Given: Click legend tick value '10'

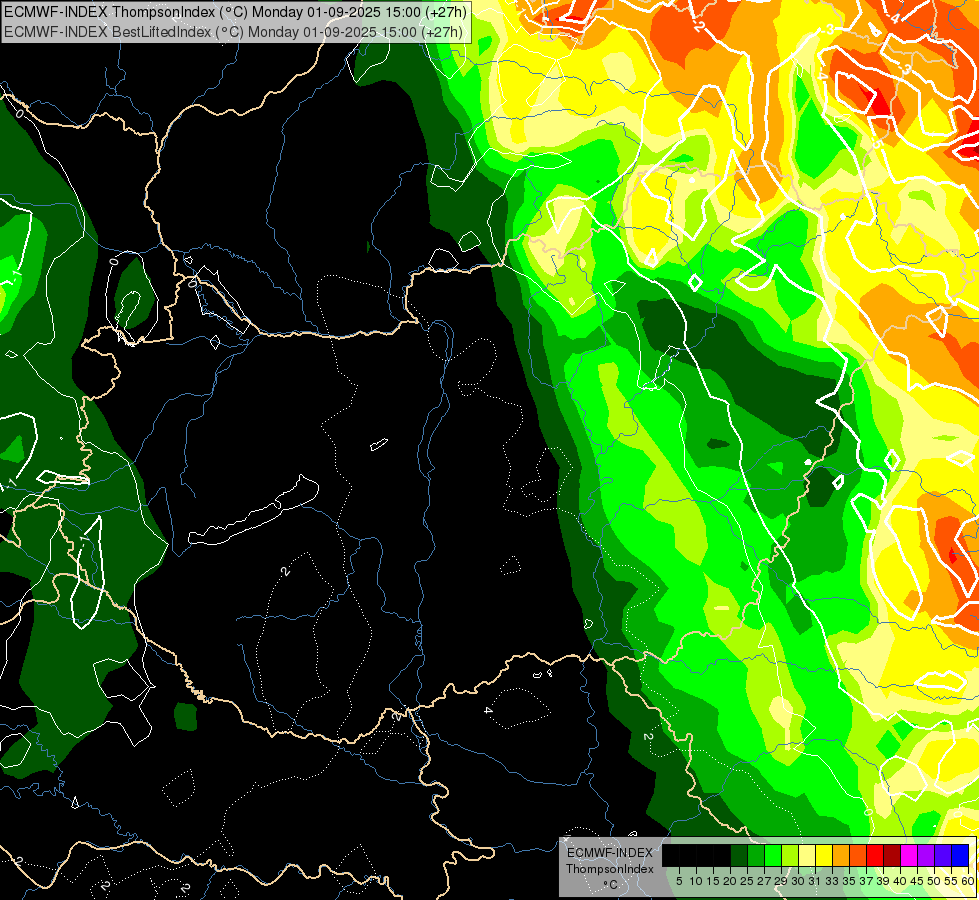Looking at the screenshot, I should click(696, 881).
